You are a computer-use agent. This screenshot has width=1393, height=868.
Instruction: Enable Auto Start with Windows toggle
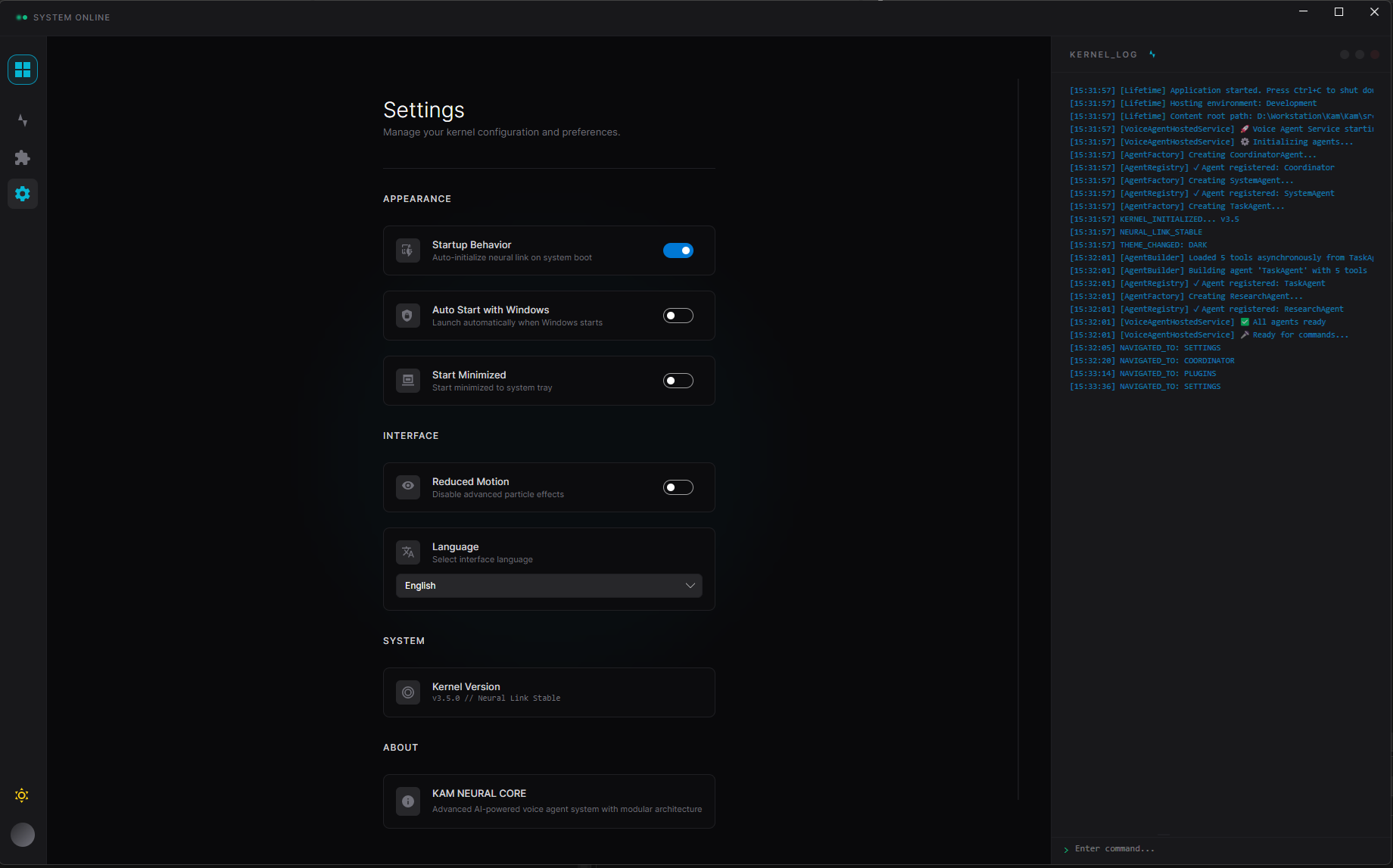[678, 316]
